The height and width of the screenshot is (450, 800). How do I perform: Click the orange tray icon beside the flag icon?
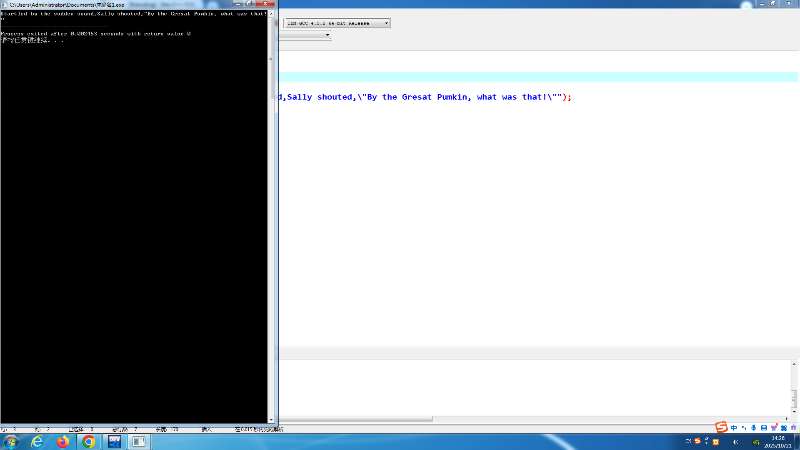716,442
